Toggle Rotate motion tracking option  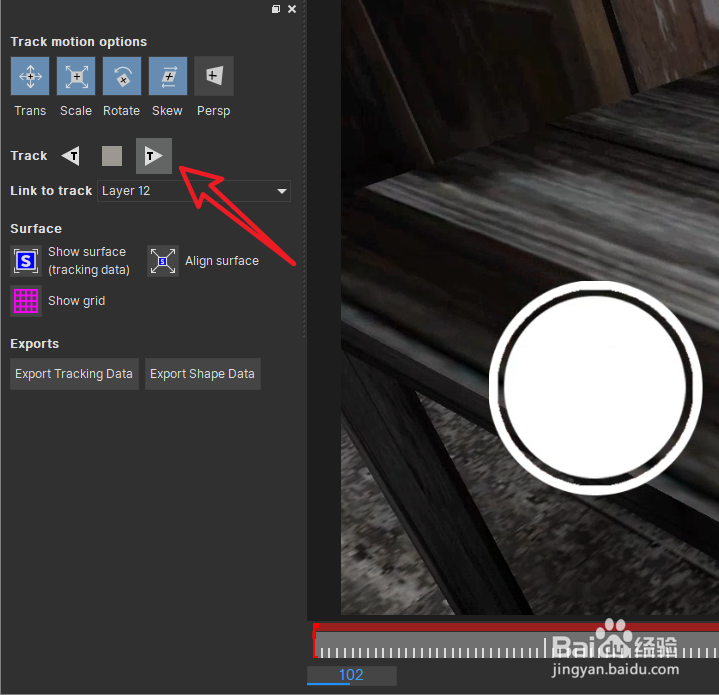click(122, 76)
